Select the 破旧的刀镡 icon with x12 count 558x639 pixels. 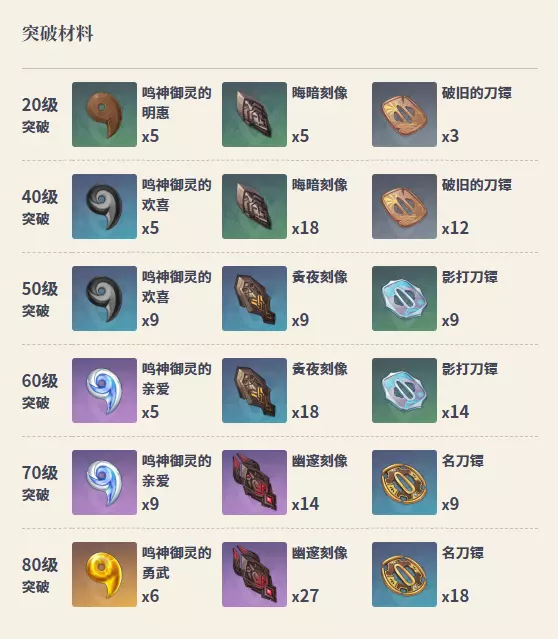[x=404, y=207]
